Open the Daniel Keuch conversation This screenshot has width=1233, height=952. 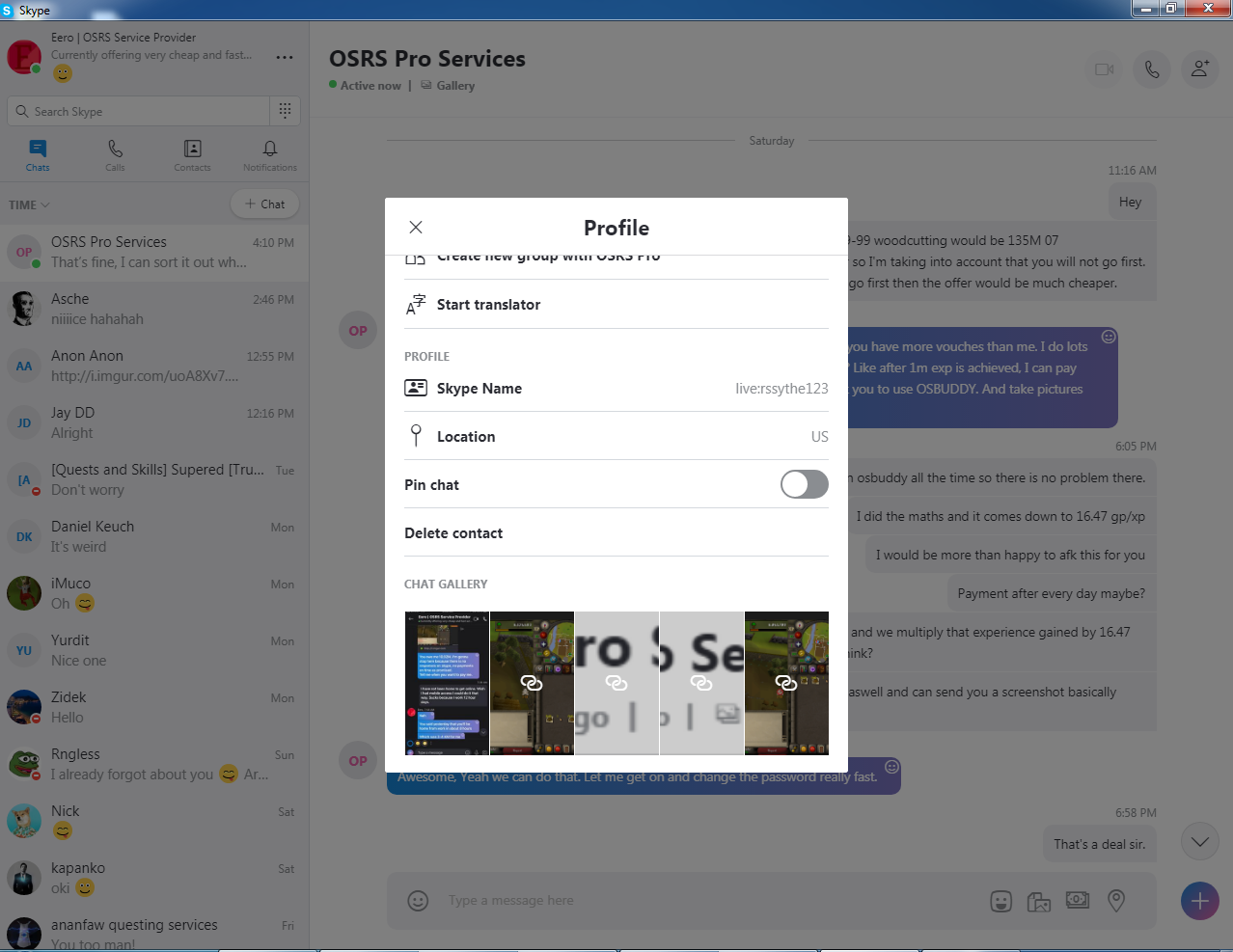click(x=154, y=537)
